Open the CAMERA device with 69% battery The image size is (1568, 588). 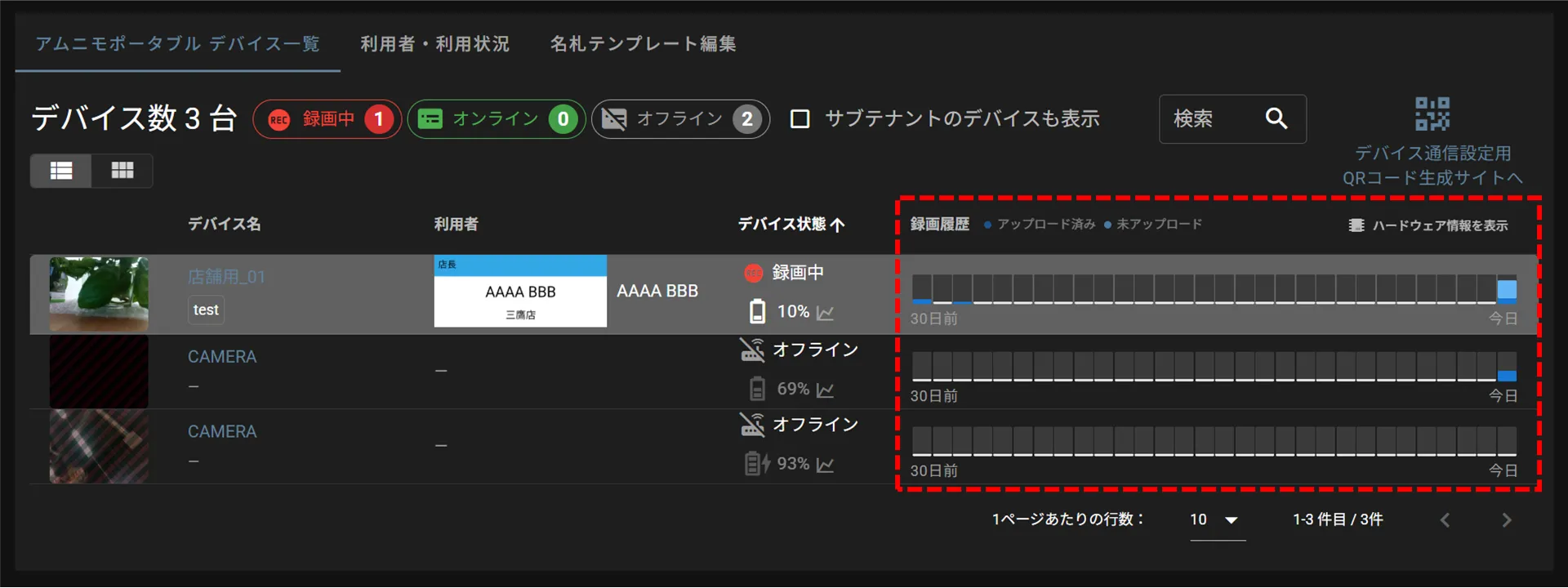tap(222, 357)
